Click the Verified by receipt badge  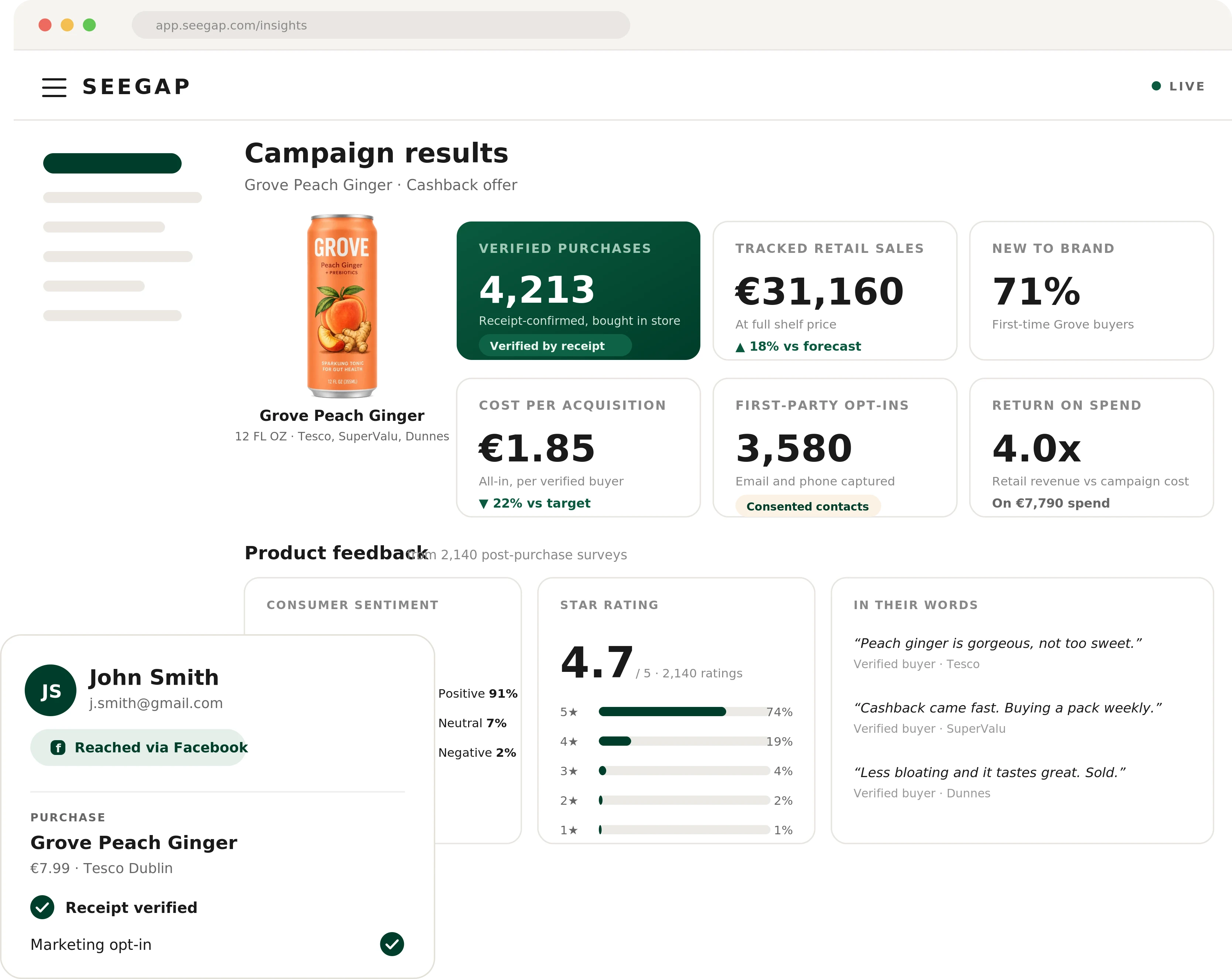555,346
